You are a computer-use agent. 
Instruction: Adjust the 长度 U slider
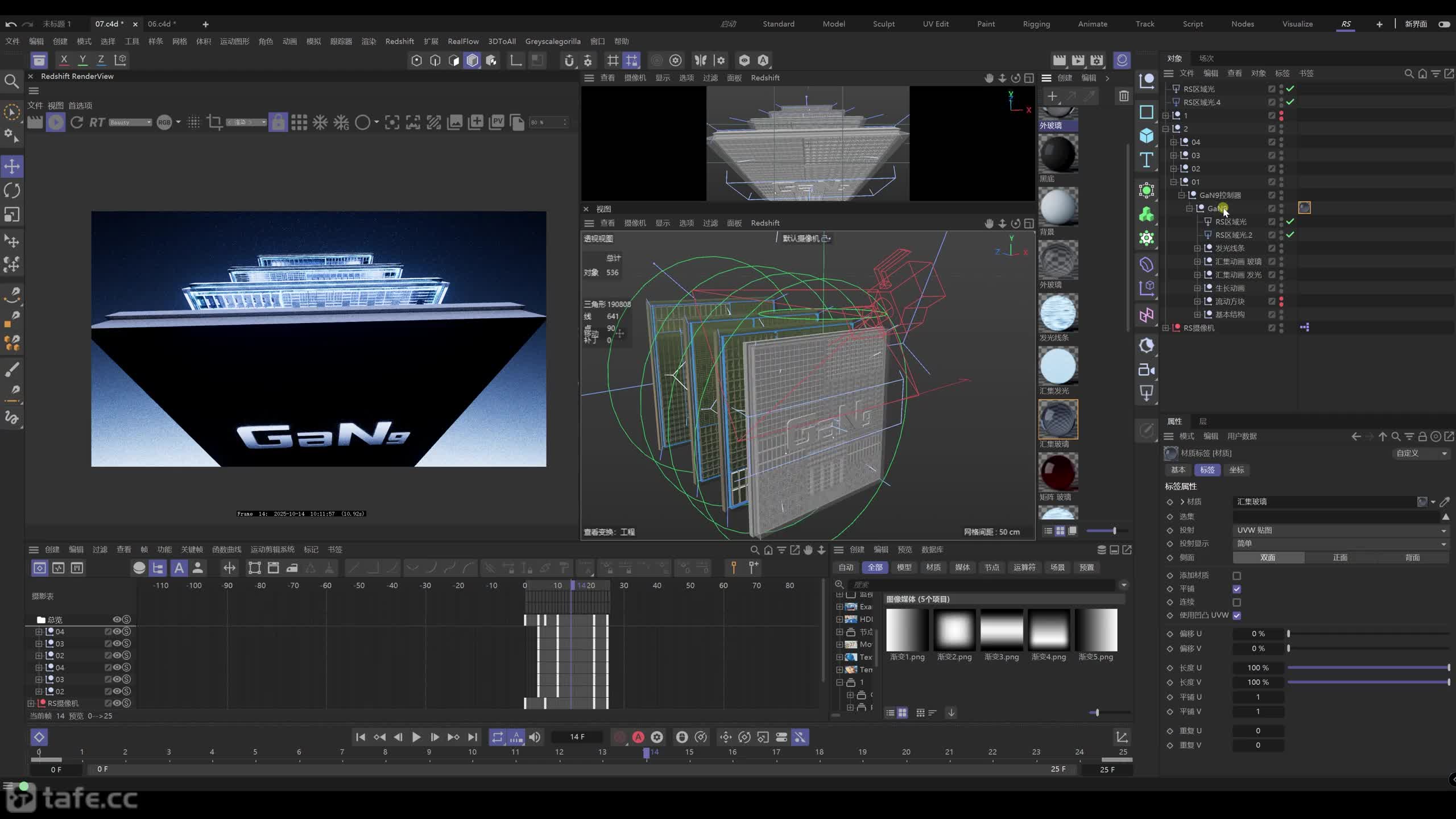[x=1368, y=667]
